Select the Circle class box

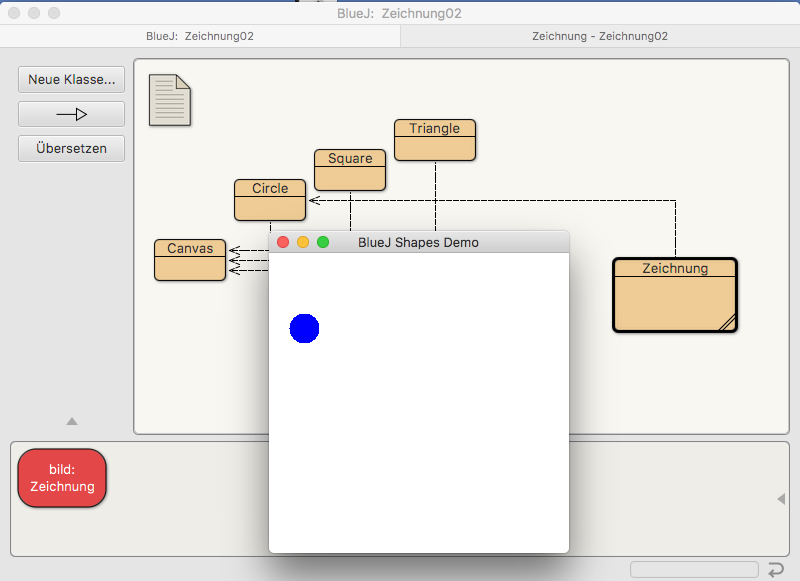(x=270, y=200)
